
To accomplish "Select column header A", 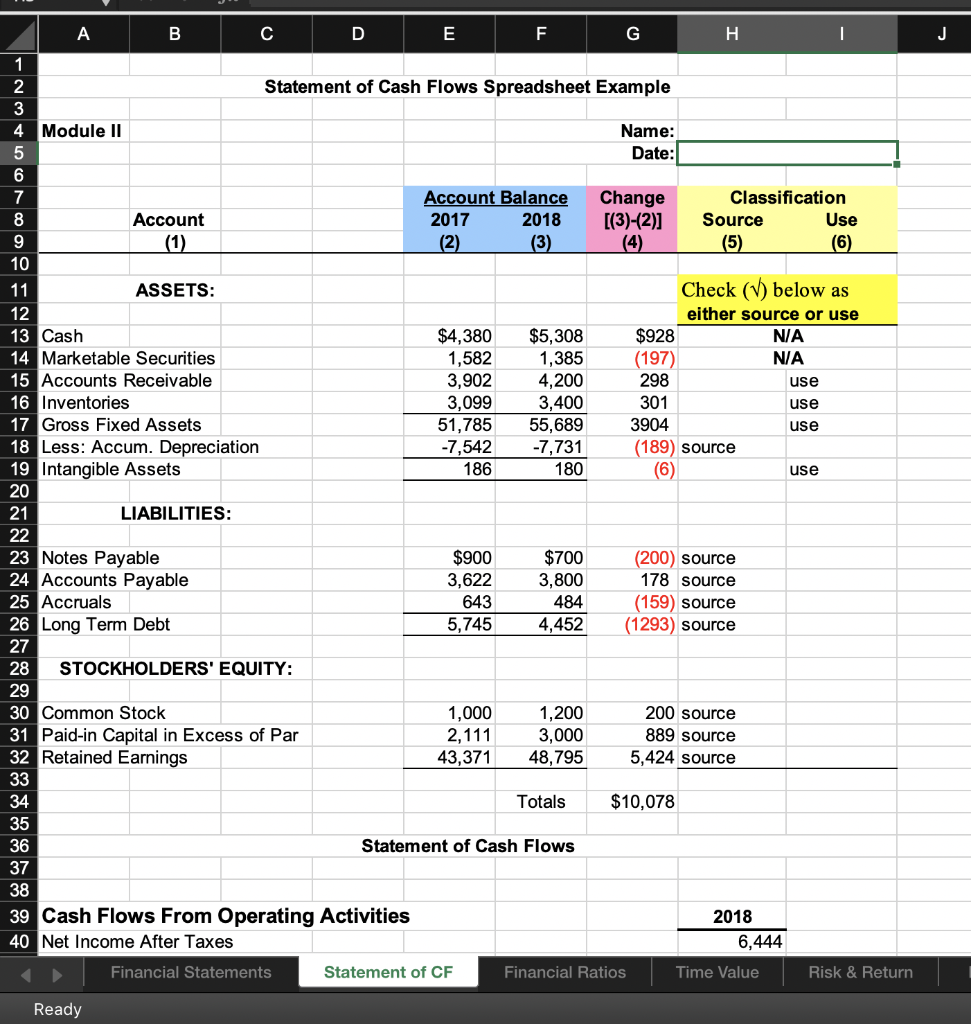I will tap(83, 34).
